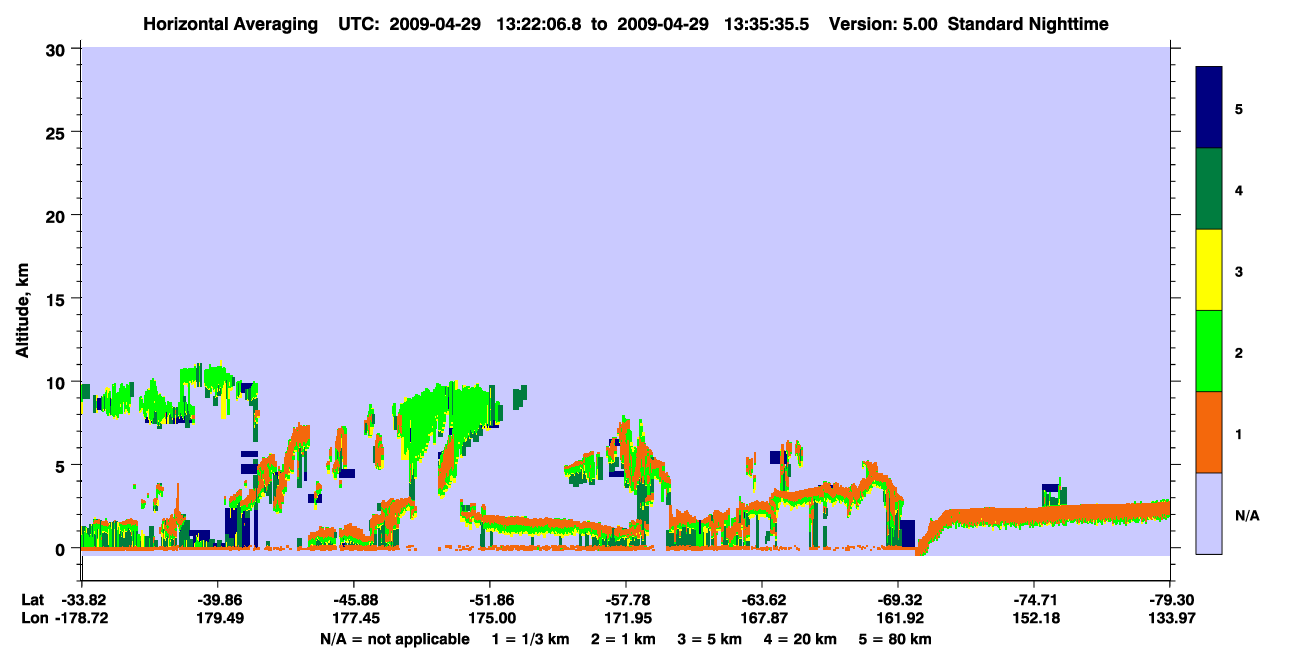Click the latitude value -79.30

[1170, 600]
